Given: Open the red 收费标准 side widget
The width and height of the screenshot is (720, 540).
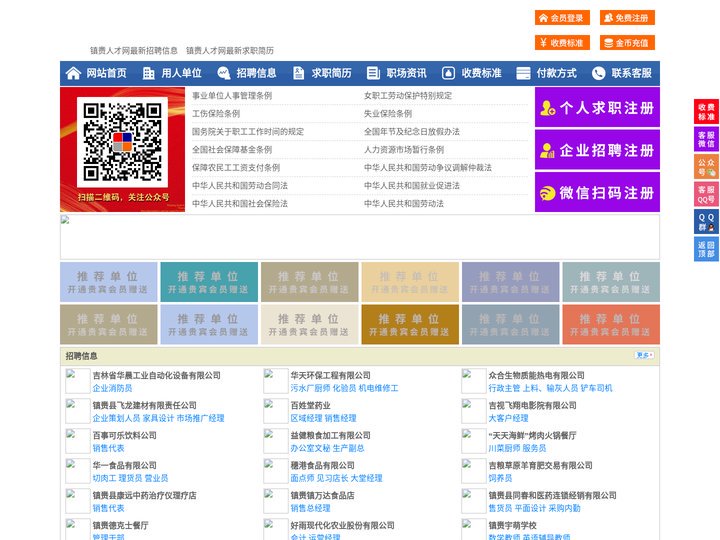Looking at the screenshot, I should click(706, 112).
